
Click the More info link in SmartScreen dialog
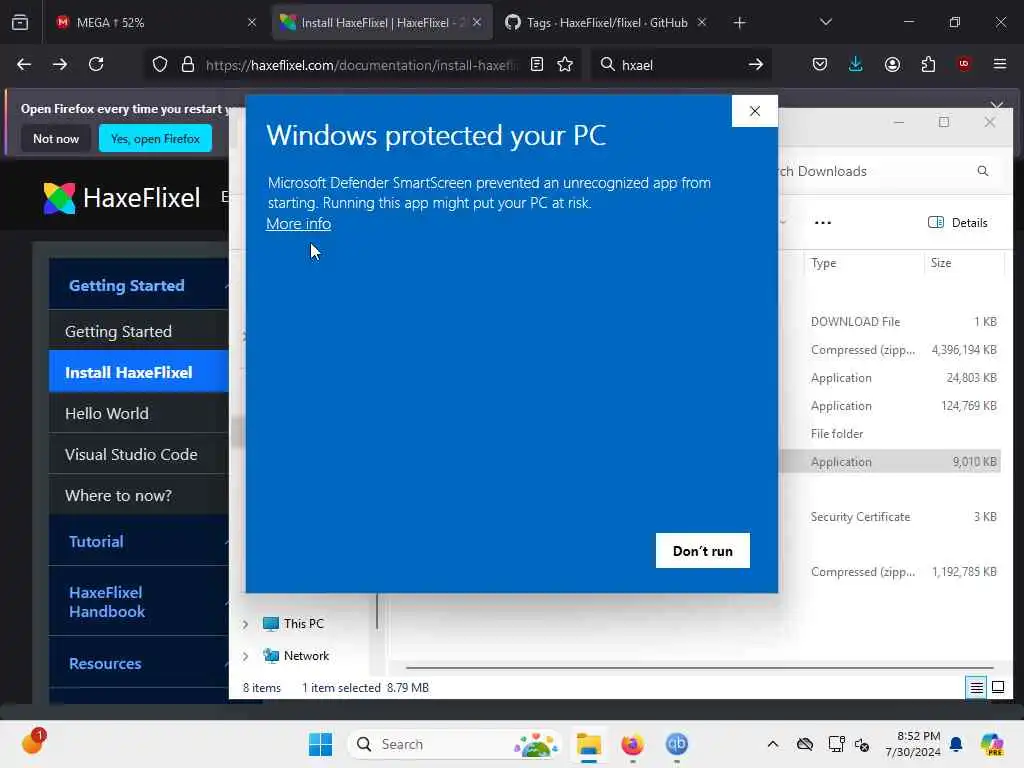[x=298, y=224]
